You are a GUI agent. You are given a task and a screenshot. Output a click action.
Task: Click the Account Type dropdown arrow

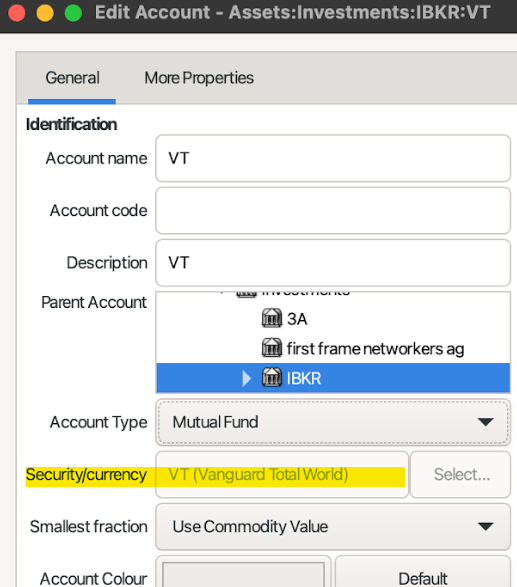tap(485, 422)
